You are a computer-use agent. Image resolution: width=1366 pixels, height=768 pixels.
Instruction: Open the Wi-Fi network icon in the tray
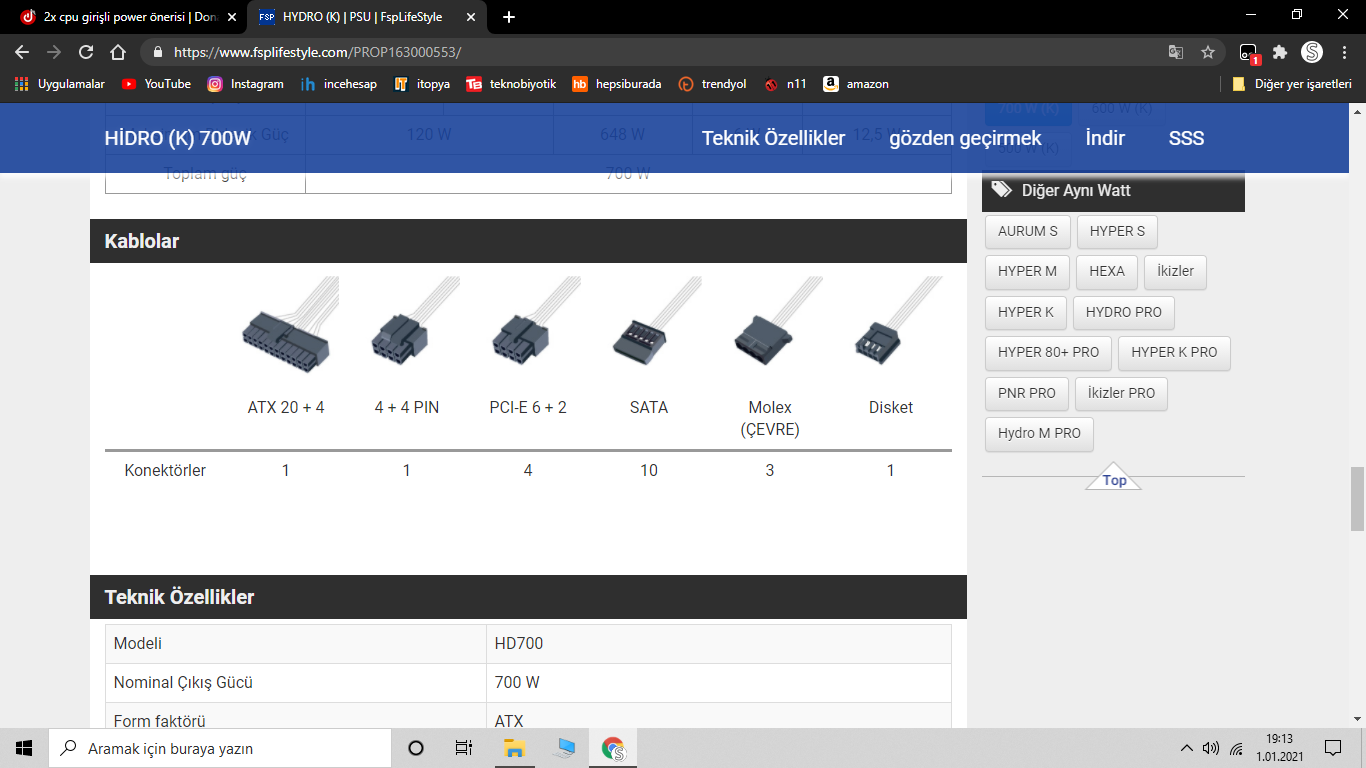point(1236,748)
